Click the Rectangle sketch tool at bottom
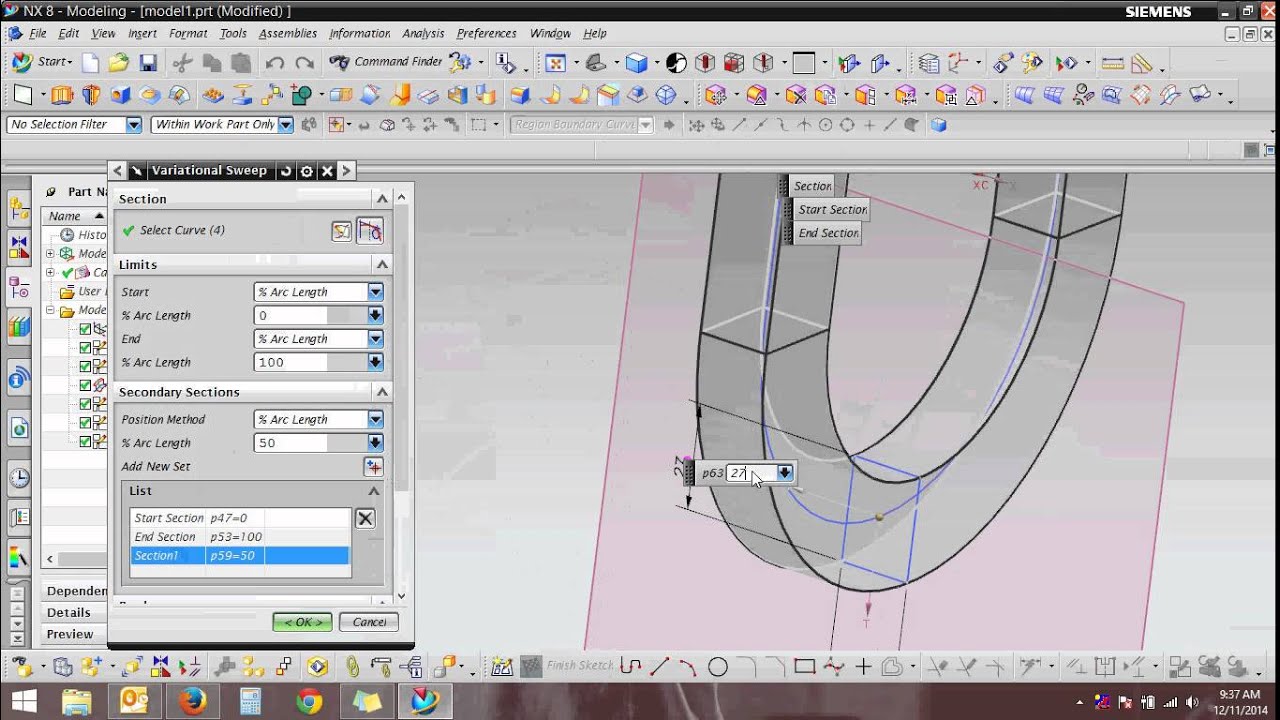Image resolution: width=1280 pixels, height=720 pixels. click(804, 667)
